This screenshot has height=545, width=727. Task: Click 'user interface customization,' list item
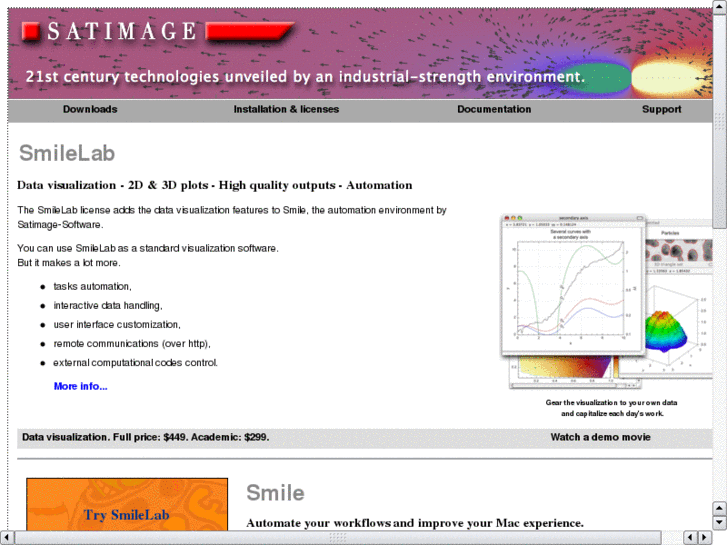point(117,325)
